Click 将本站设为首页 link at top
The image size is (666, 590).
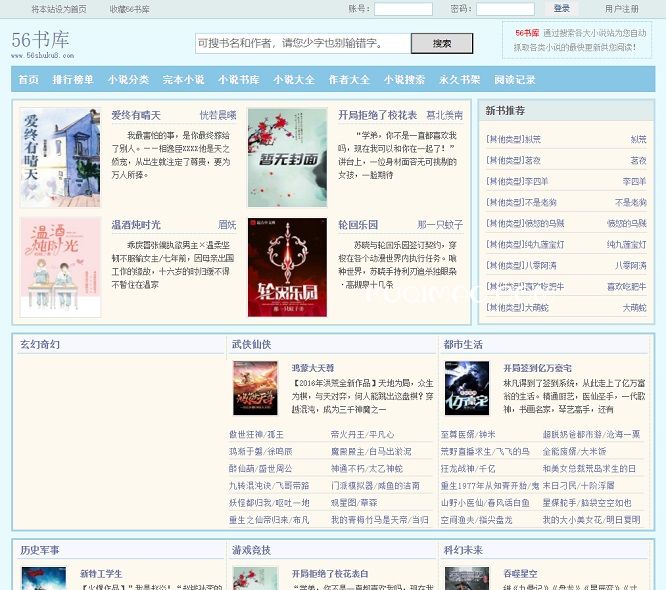point(59,9)
